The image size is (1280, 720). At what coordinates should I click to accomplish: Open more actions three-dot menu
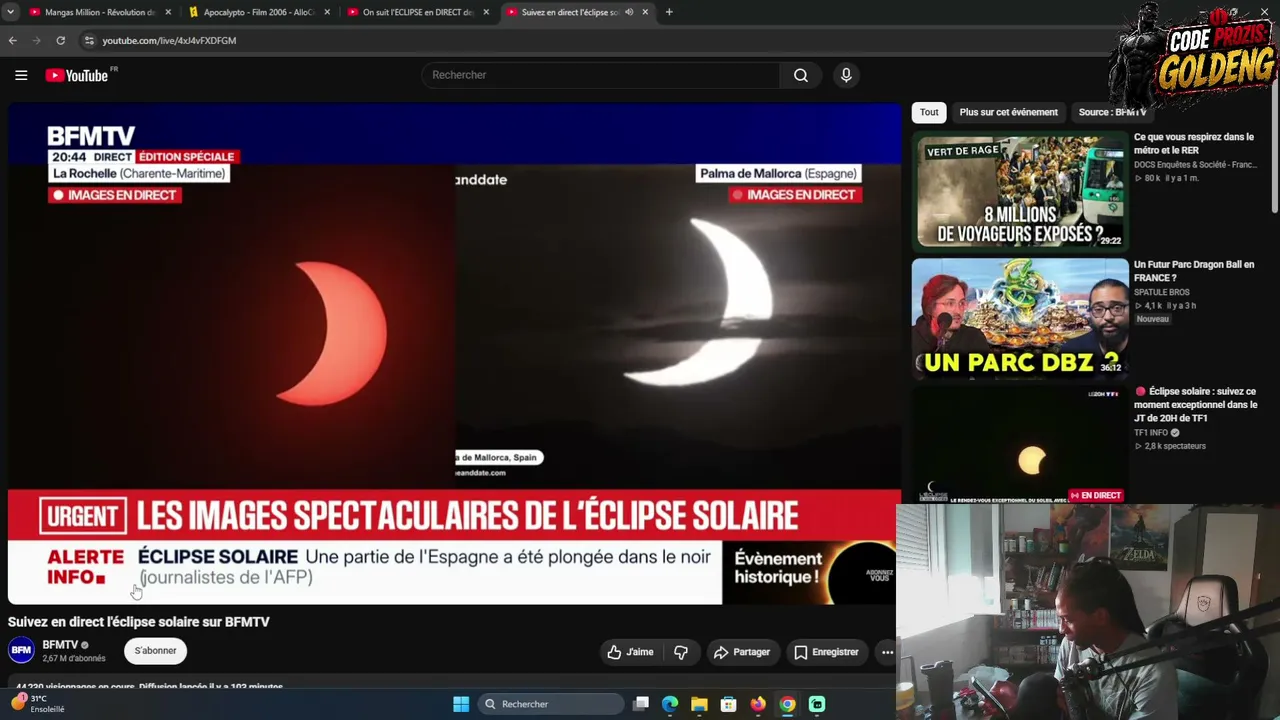[887, 652]
